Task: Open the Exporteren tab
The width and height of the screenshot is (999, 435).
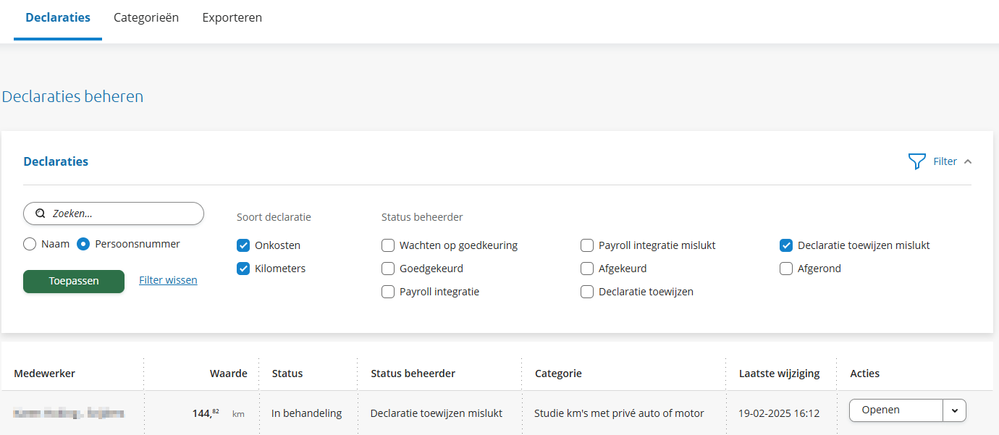Action: [234, 18]
